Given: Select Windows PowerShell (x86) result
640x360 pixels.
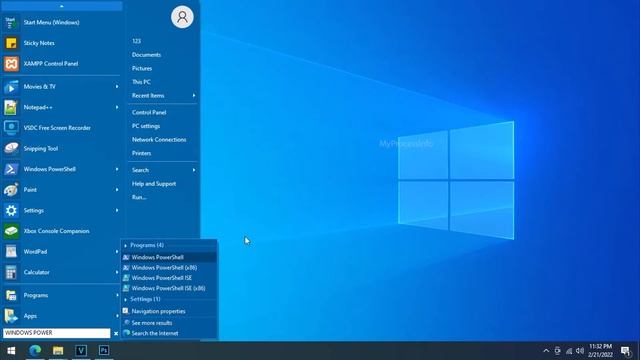Looking at the screenshot, I should click(169, 268).
